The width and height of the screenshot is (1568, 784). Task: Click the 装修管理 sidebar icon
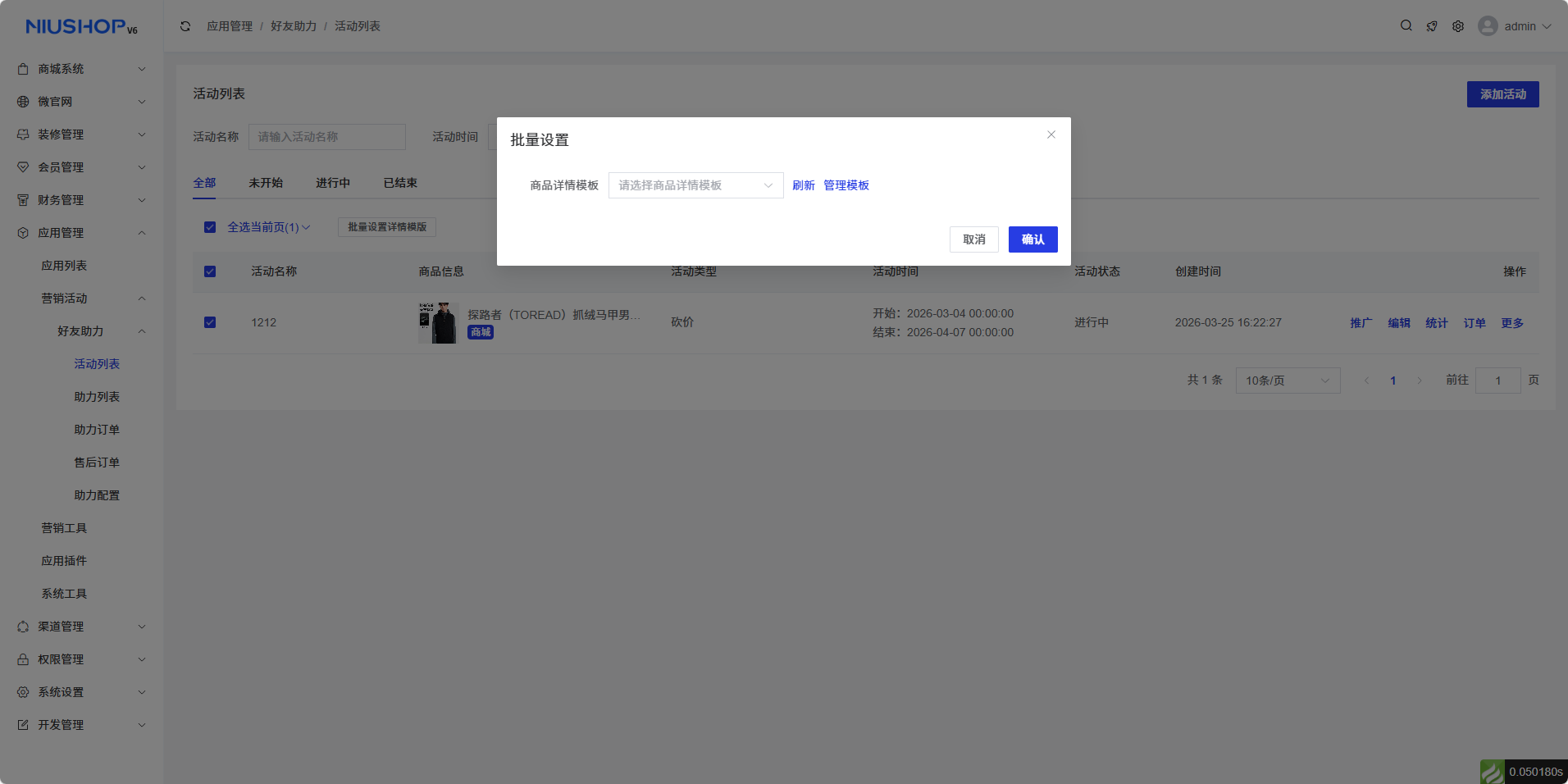point(23,134)
